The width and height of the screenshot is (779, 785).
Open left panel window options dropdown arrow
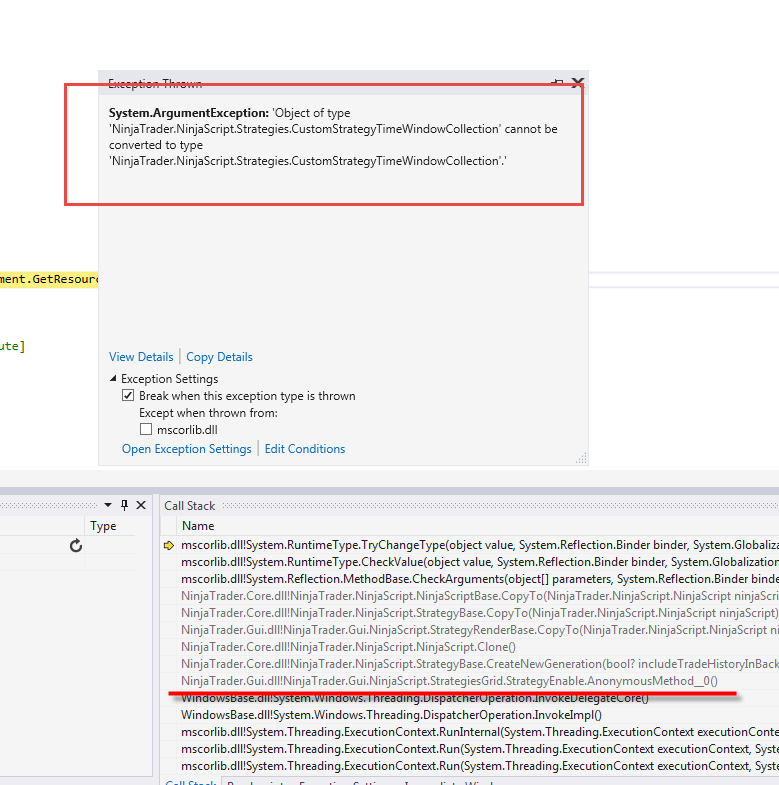pyautogui.click(x=108, y=505)
